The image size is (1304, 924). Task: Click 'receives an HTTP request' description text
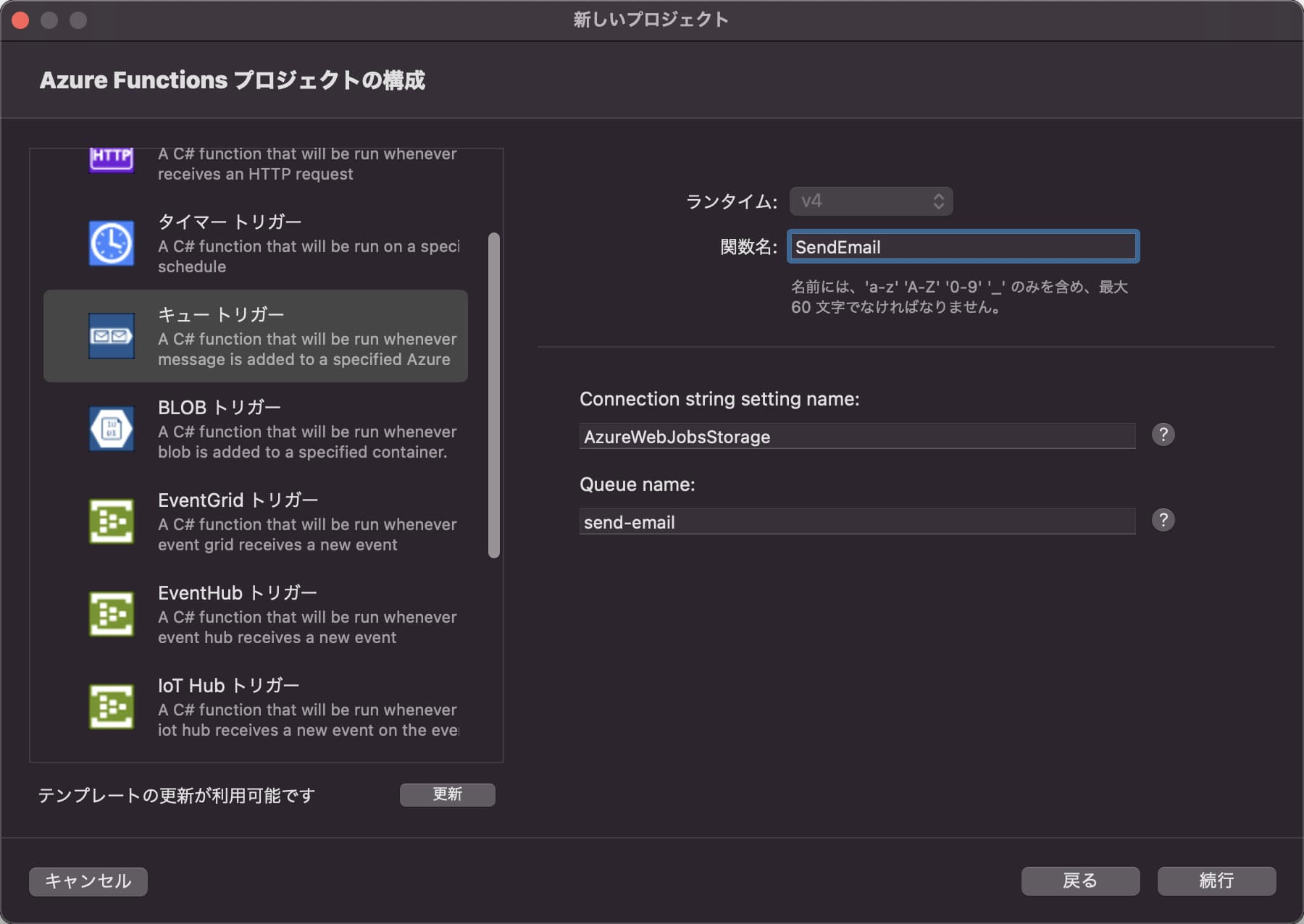click(x=256, y=175)
